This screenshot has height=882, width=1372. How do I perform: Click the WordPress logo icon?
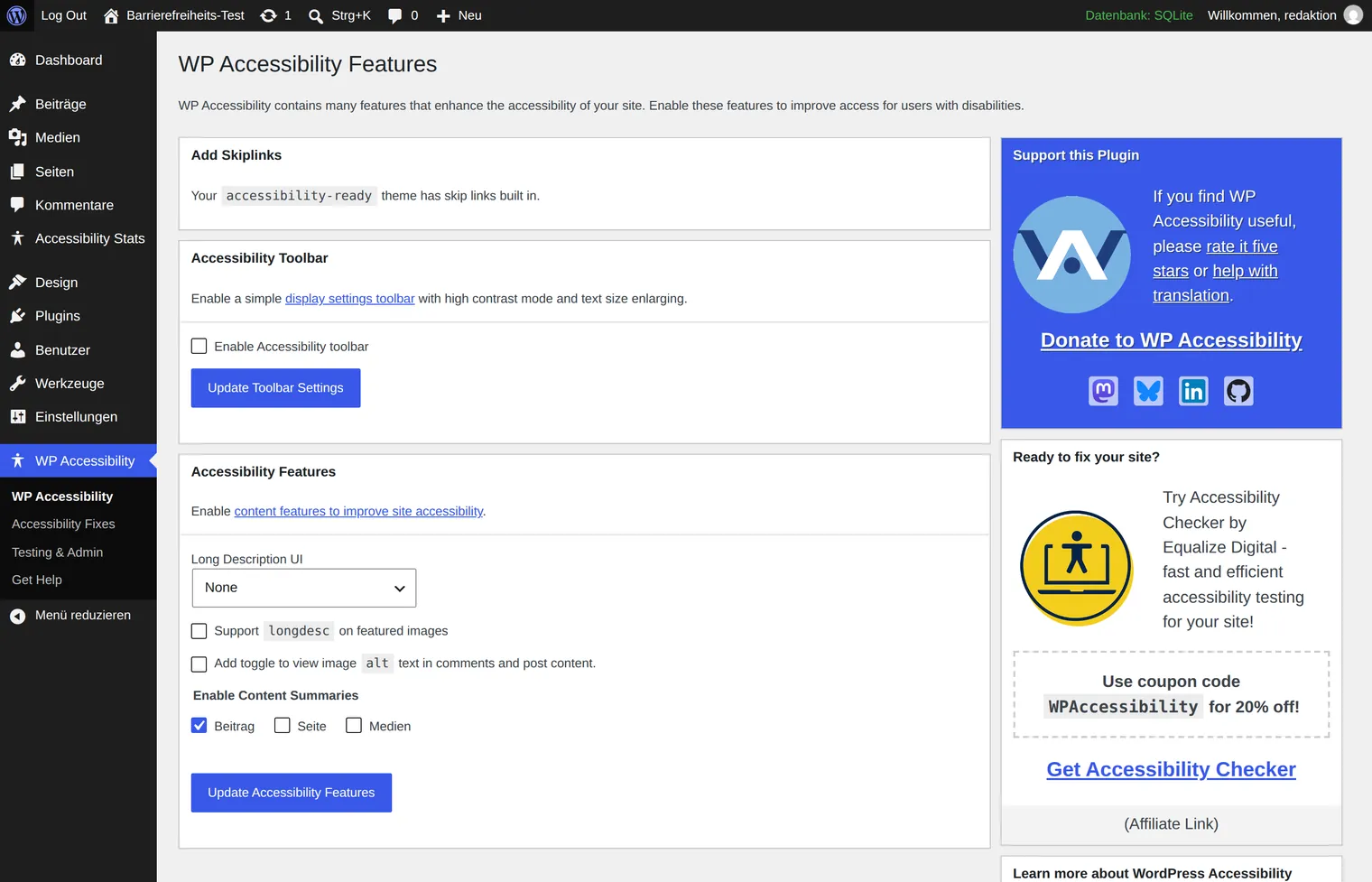pyautogui.click(x=16, y=15)
